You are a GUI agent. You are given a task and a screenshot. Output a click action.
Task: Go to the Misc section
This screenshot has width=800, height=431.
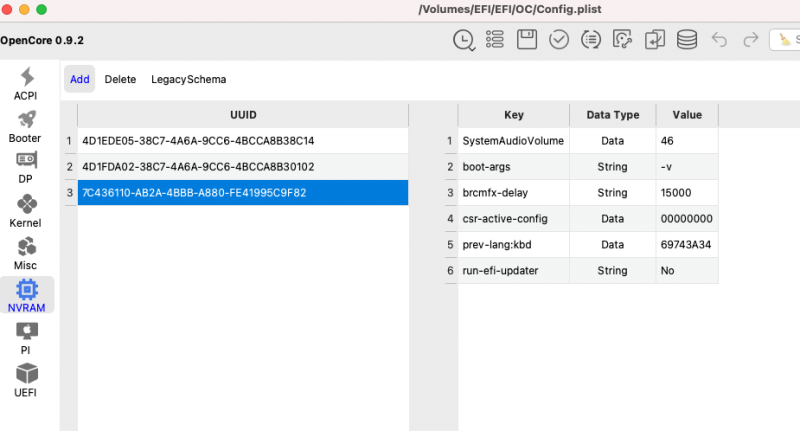[x=26, y=253]
